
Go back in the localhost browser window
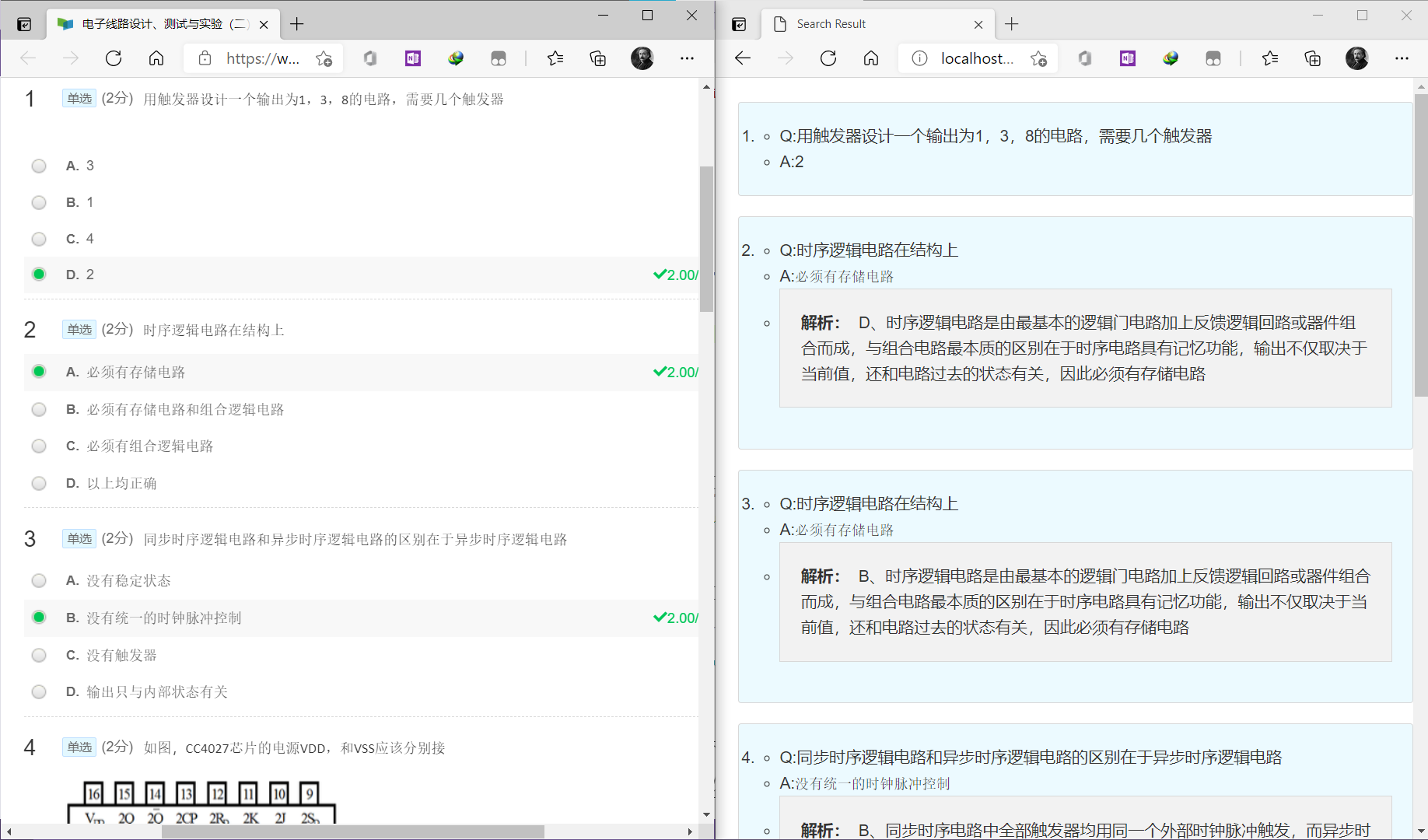(743, 58)
